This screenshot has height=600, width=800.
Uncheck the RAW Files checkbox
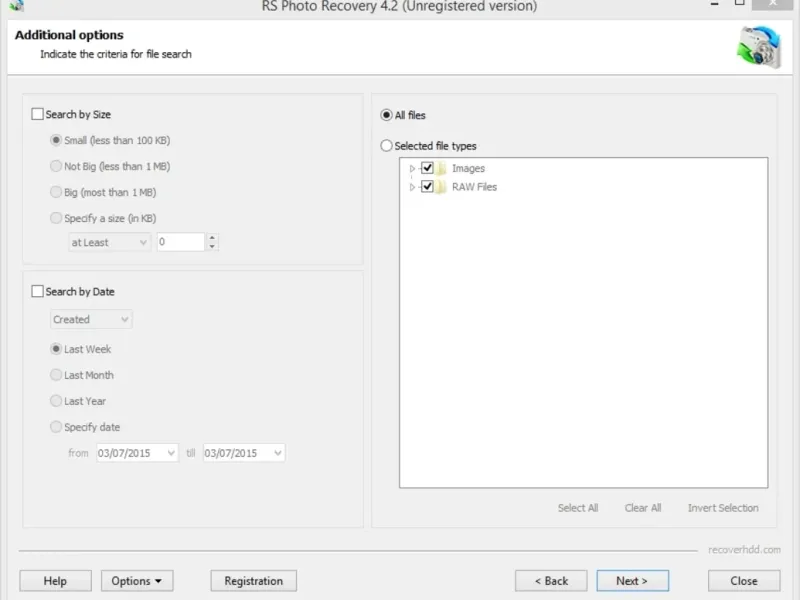tap(427, 187)
